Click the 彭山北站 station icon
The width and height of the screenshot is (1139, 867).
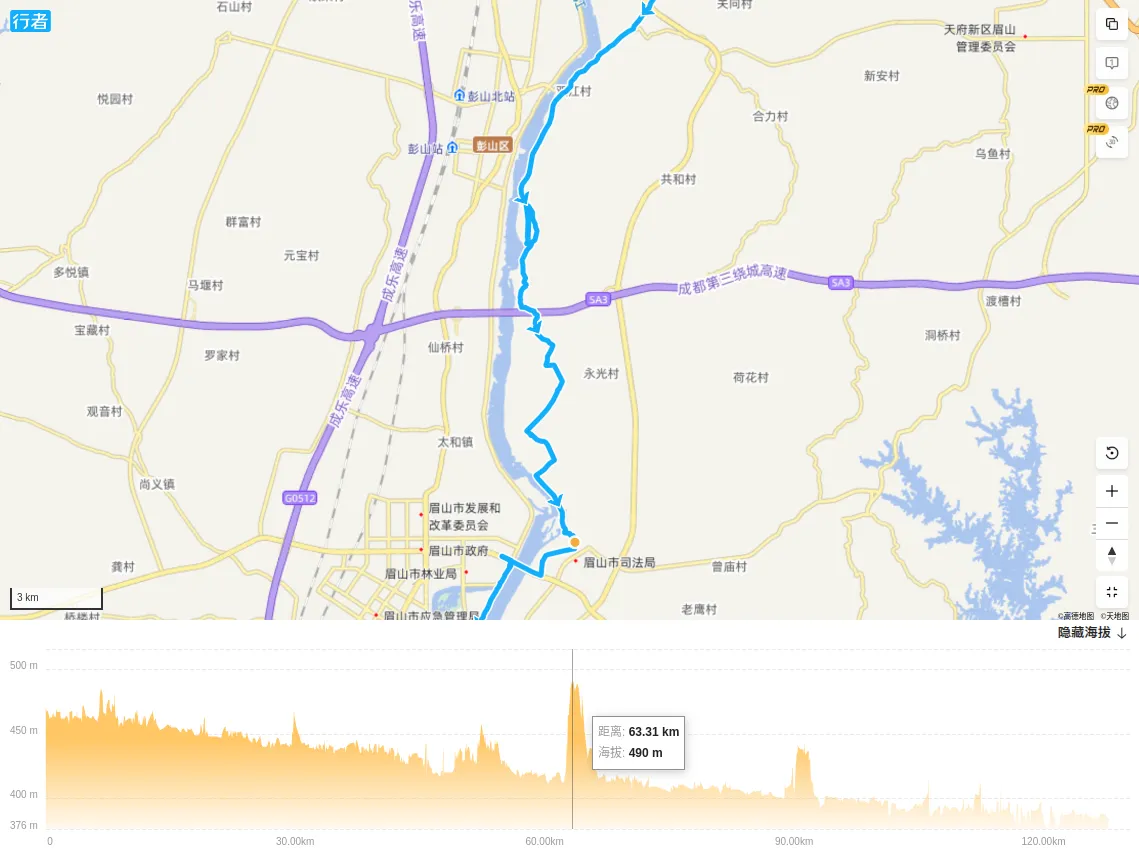point(459,95)
